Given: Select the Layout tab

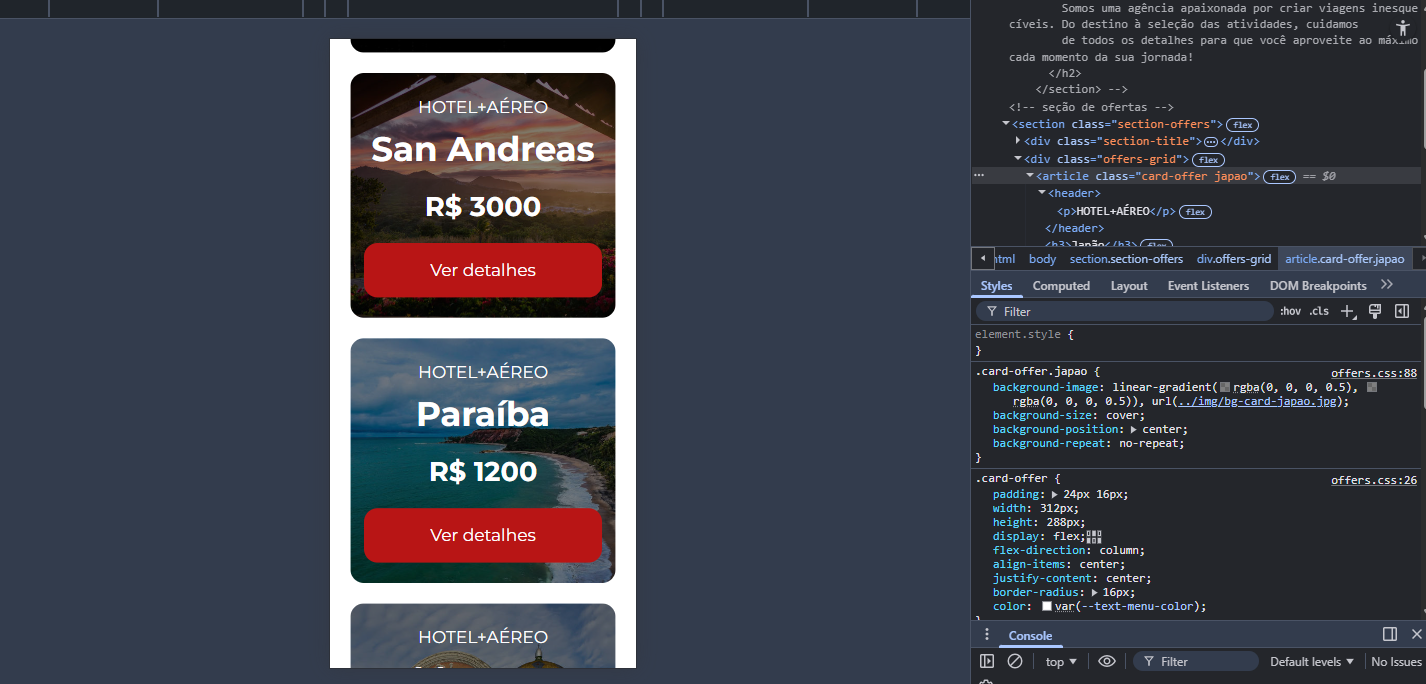Looking at the screenshot, I should [1128, 285].
